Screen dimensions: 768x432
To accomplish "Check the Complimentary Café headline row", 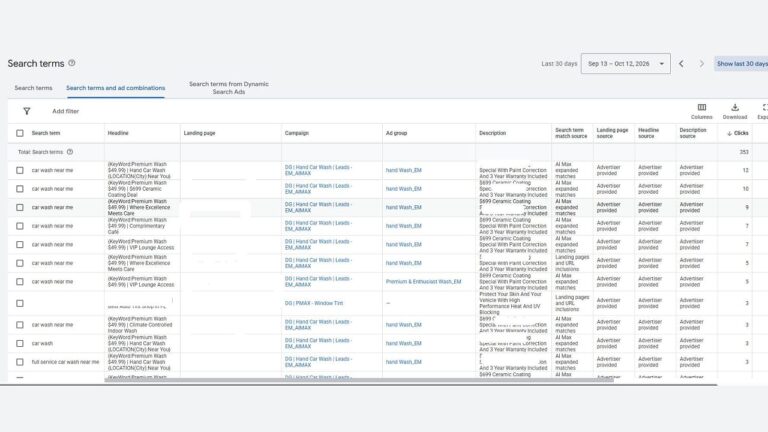I will [x=20, y=226].
